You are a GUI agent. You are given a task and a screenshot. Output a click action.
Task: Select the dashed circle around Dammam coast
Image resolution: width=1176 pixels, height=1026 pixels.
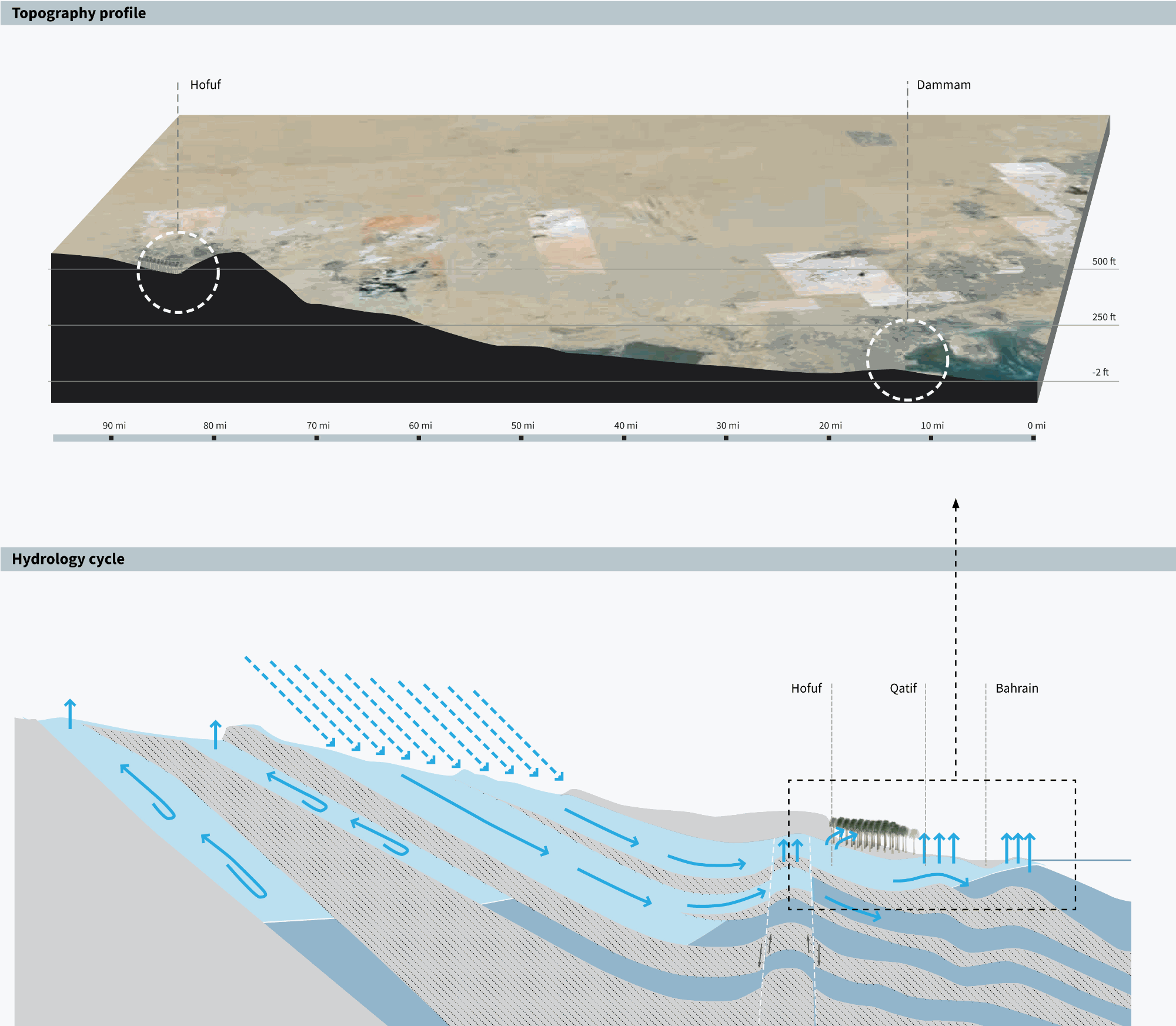(x=907, y=360)
